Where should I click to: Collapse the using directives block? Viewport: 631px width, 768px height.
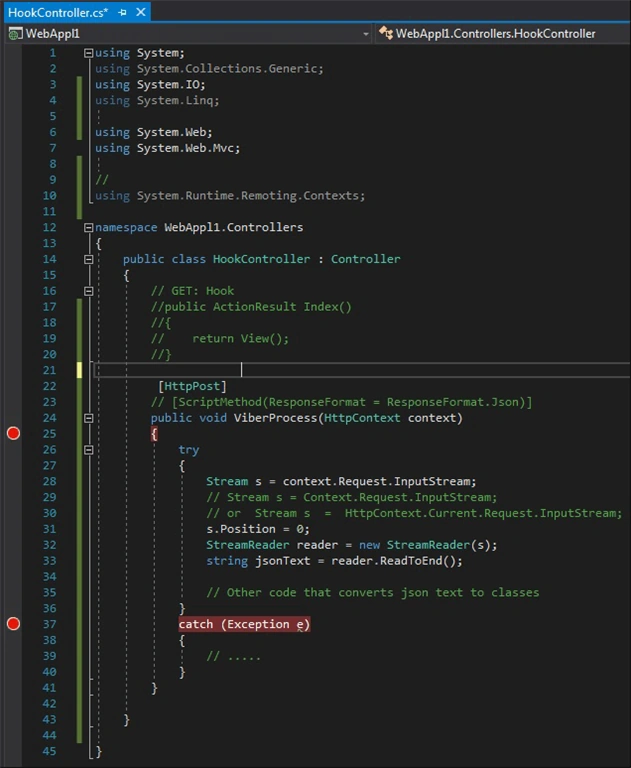click(89, 53)
